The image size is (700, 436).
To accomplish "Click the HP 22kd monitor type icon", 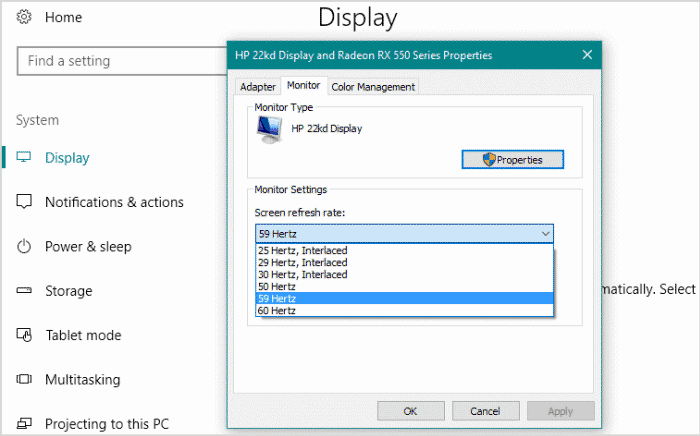I will coord(269,130).
